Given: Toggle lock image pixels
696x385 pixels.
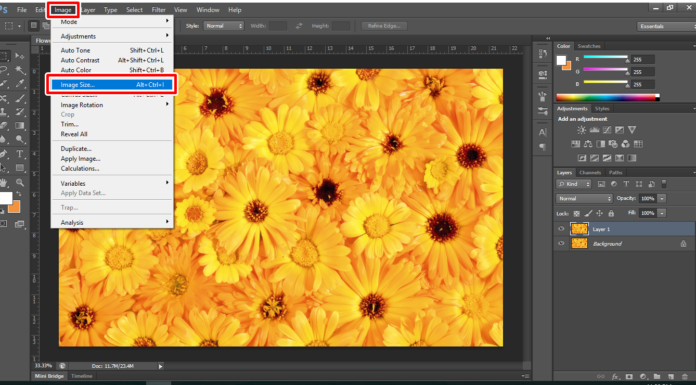Looking at the screenshot, I should pos(588,214).
